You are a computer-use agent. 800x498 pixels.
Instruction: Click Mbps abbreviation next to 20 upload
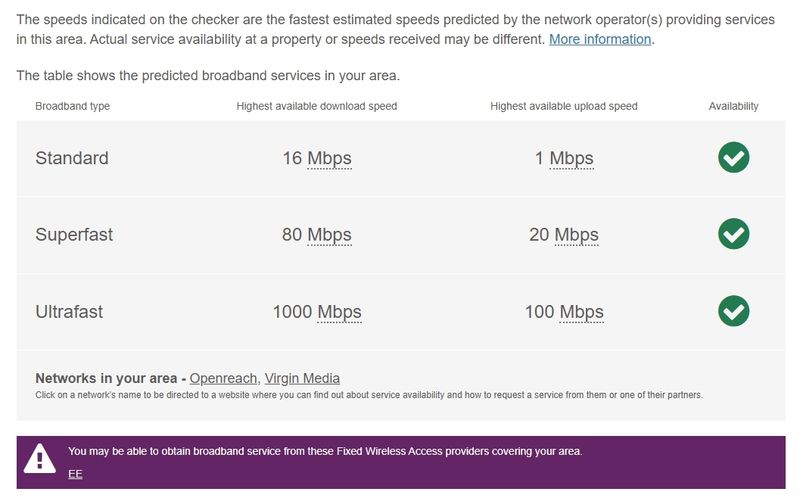pyautogui.click(x=576, y=235)
